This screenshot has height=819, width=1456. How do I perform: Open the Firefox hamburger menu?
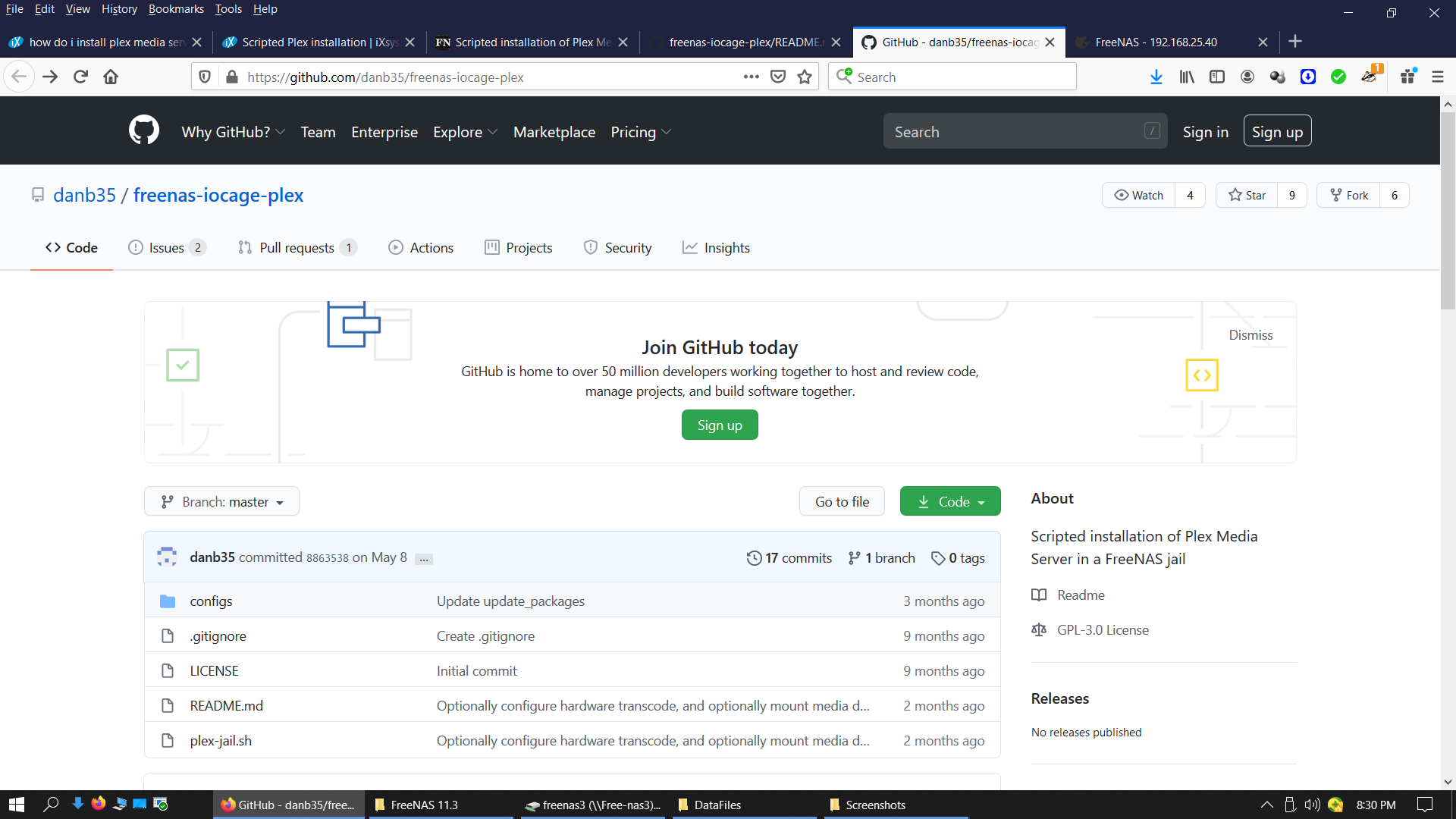point(1438,77)
